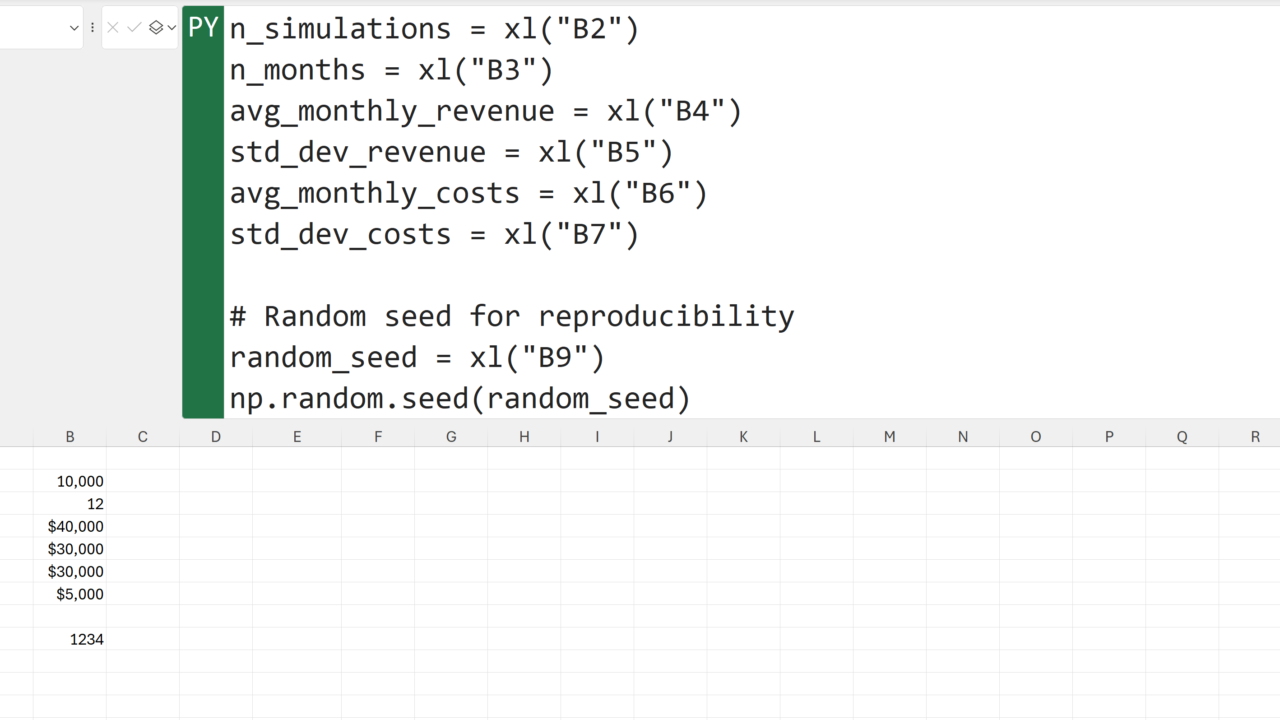Click the Enter checkmark icon in formula bar
The width and height of the screenshot is (1280, 720).
point(134,28)
